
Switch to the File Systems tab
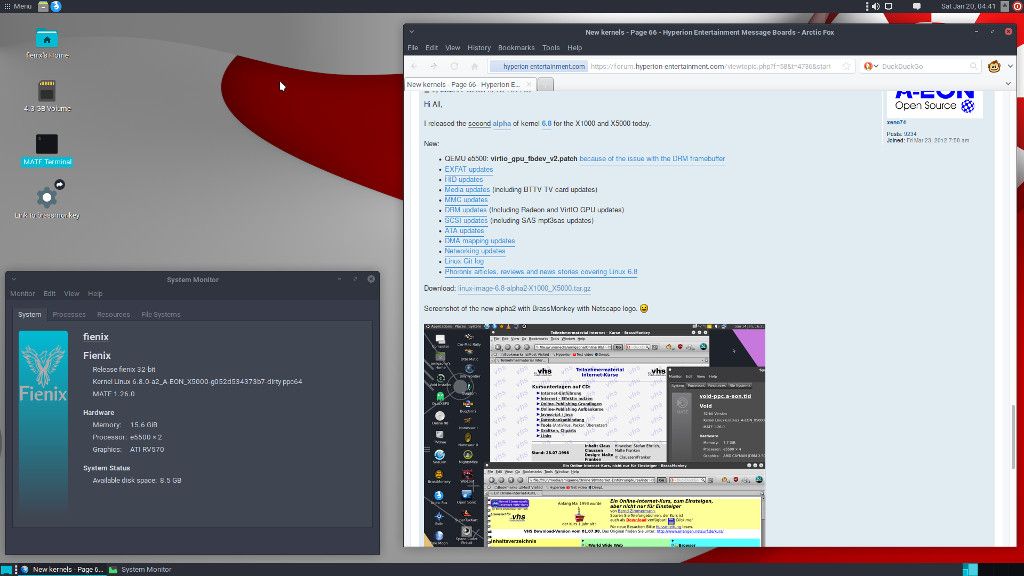pyautogui.click(x=161, y=315)
